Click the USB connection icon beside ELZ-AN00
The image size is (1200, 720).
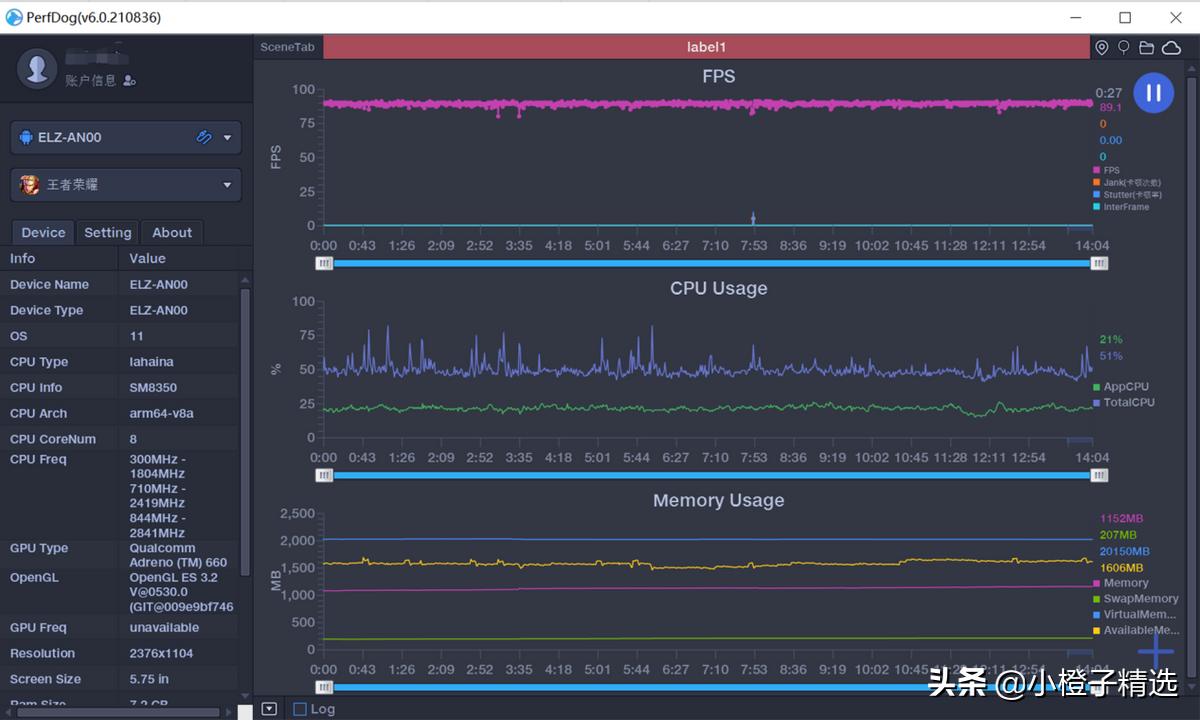[x=204, y=137]
